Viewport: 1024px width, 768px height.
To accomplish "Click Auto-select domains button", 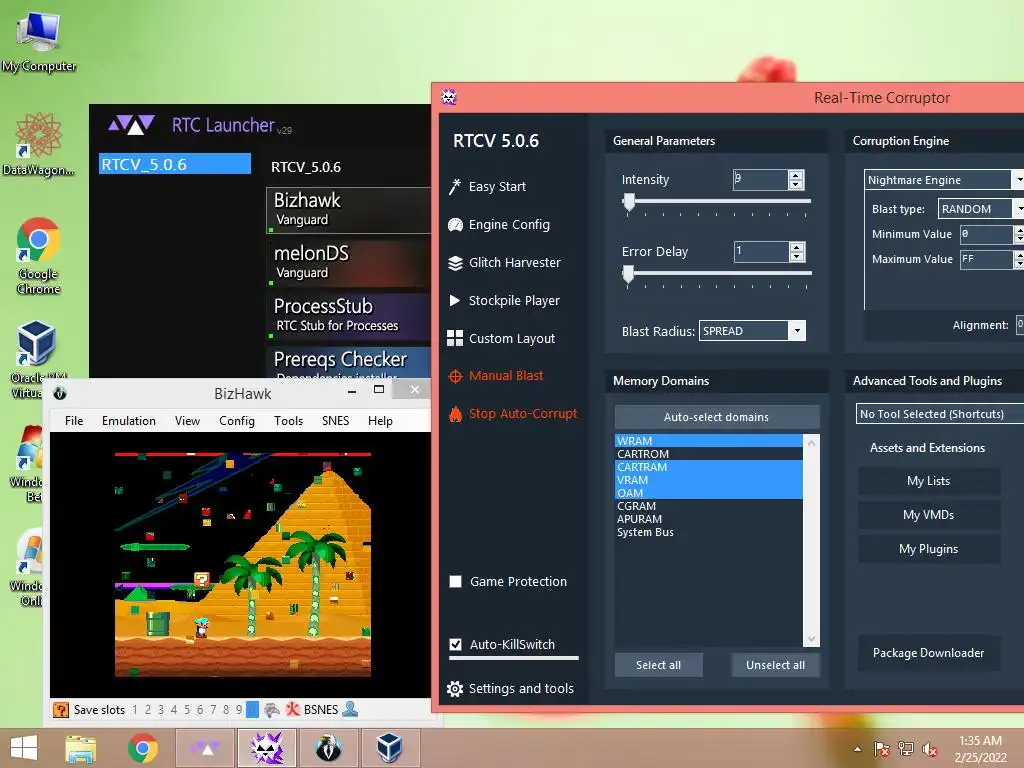I will pos(716,417).
